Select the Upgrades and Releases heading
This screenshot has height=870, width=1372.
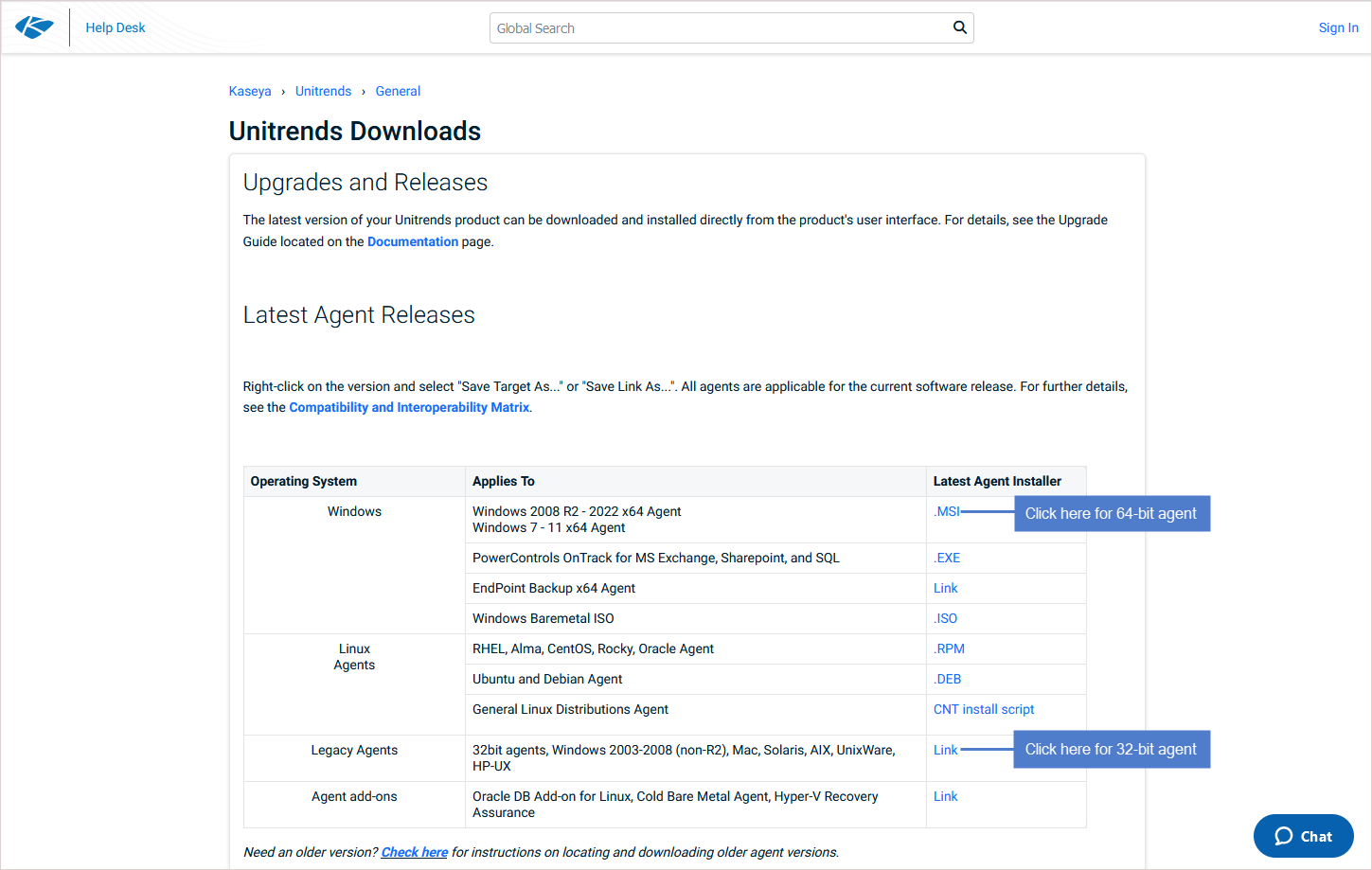(365, 182)
